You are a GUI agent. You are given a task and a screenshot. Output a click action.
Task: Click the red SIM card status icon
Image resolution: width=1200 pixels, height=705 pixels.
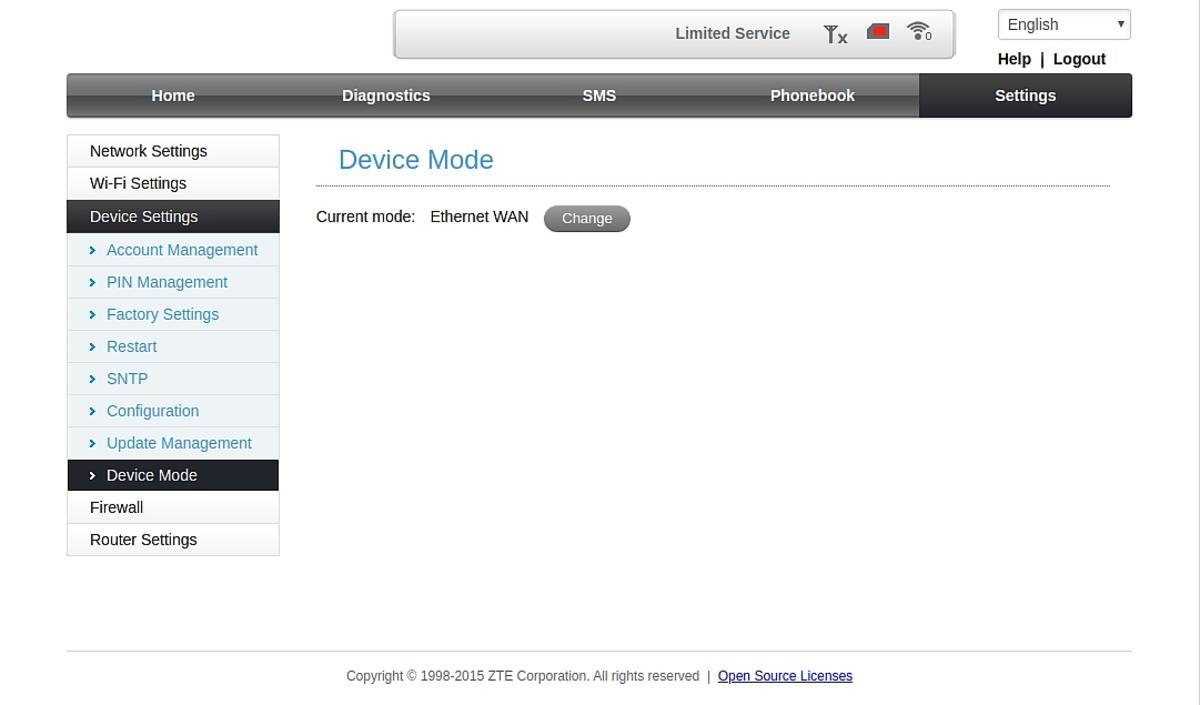pyautogui.click(x=878, y=32)
